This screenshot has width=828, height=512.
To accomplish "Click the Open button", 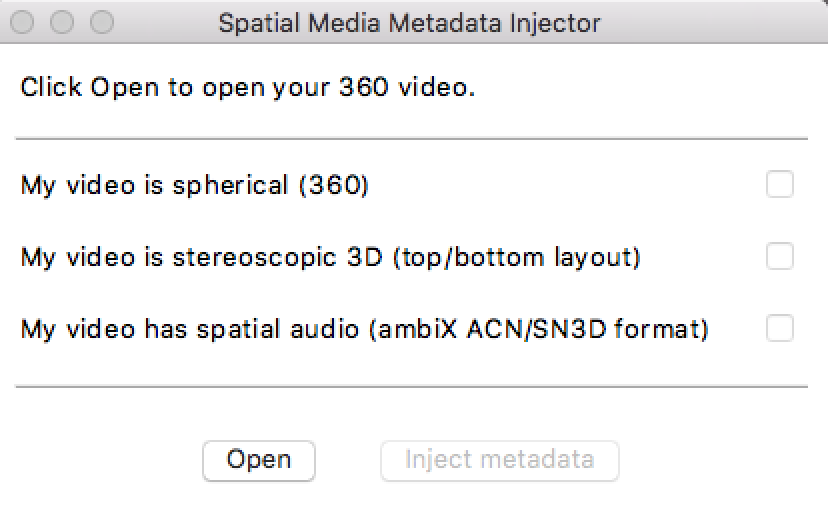I will coord(259,461).
